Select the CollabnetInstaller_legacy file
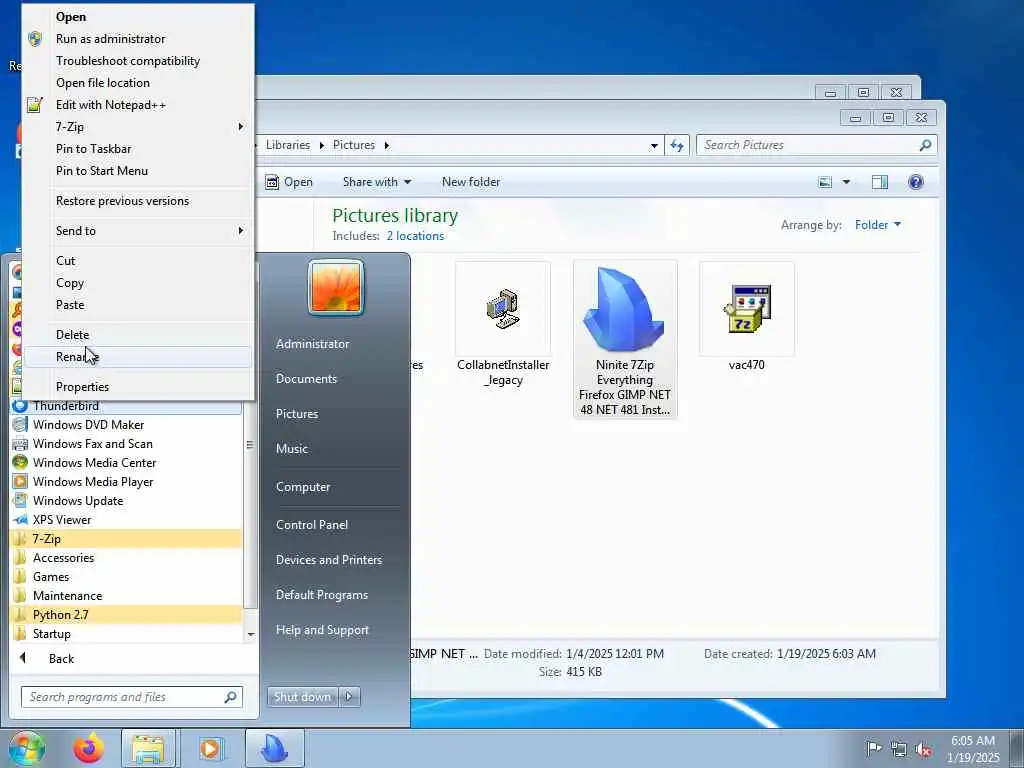 [x=503, y=325]
